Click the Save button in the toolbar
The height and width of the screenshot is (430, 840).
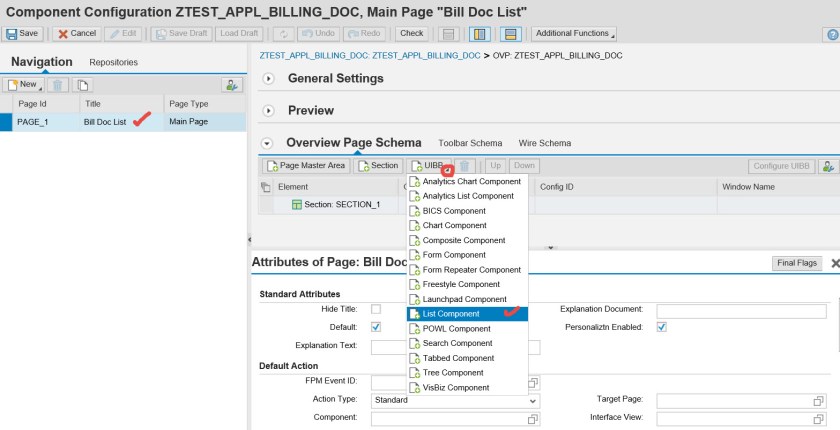click(22, 34)
